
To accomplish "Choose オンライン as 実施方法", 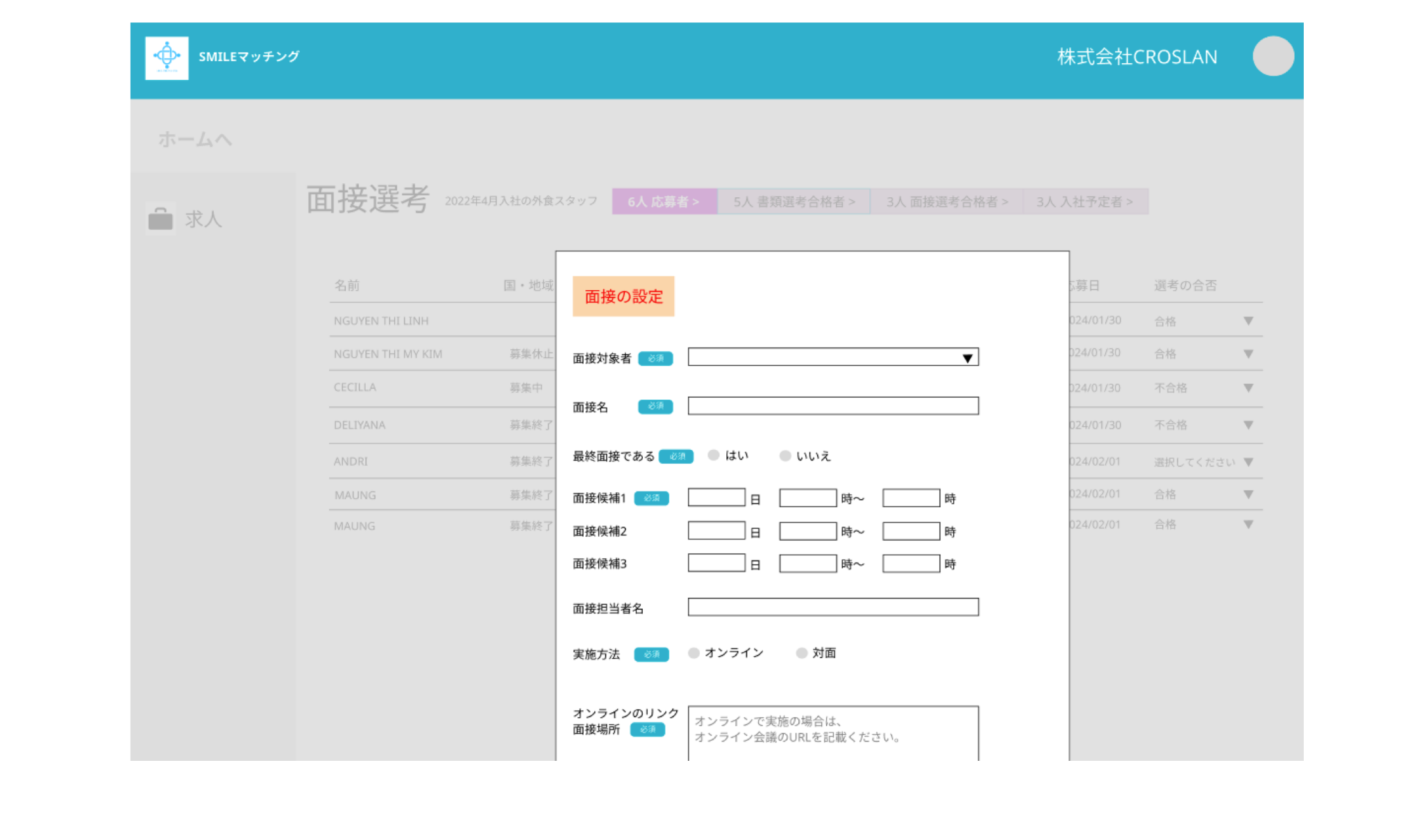I will tap(694, 653).
